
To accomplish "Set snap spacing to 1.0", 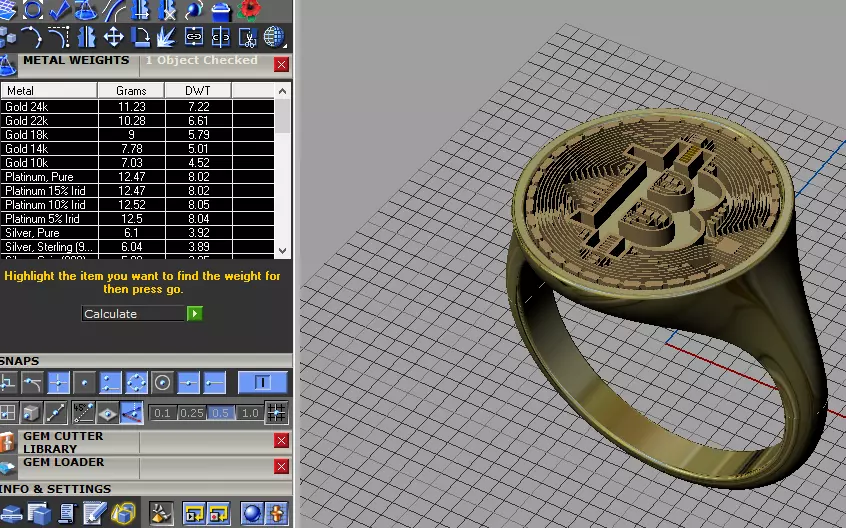I will (250, 413).
